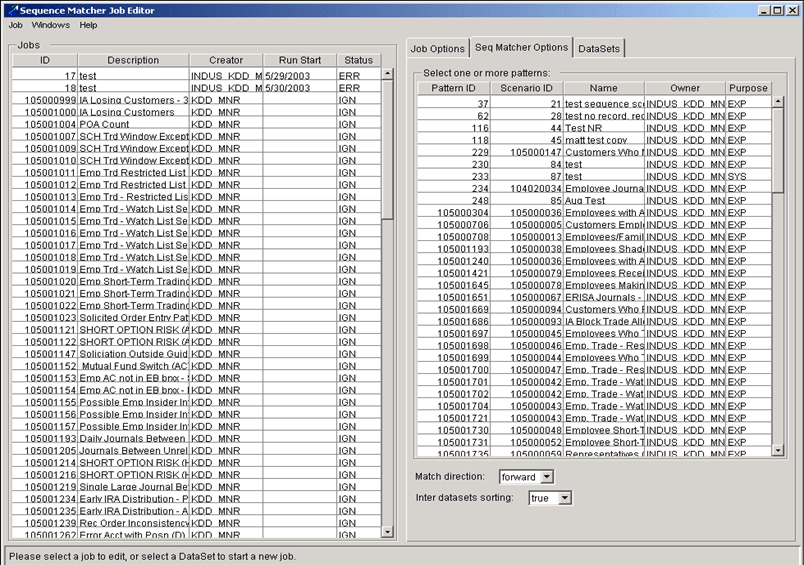This screenshot has width=804, height=565.
Task: Click the application icon in title bar
Action: (11, 10)
